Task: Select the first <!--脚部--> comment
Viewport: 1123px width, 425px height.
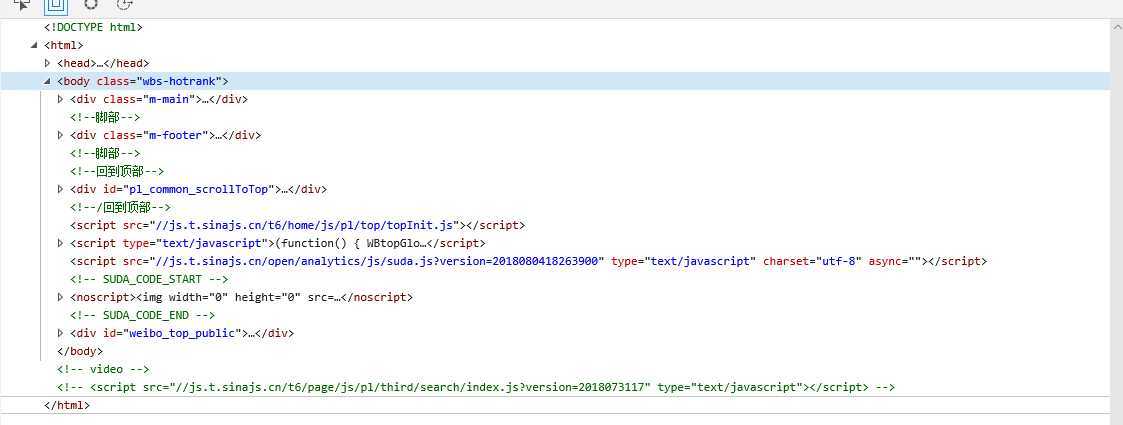Action: 105,117
